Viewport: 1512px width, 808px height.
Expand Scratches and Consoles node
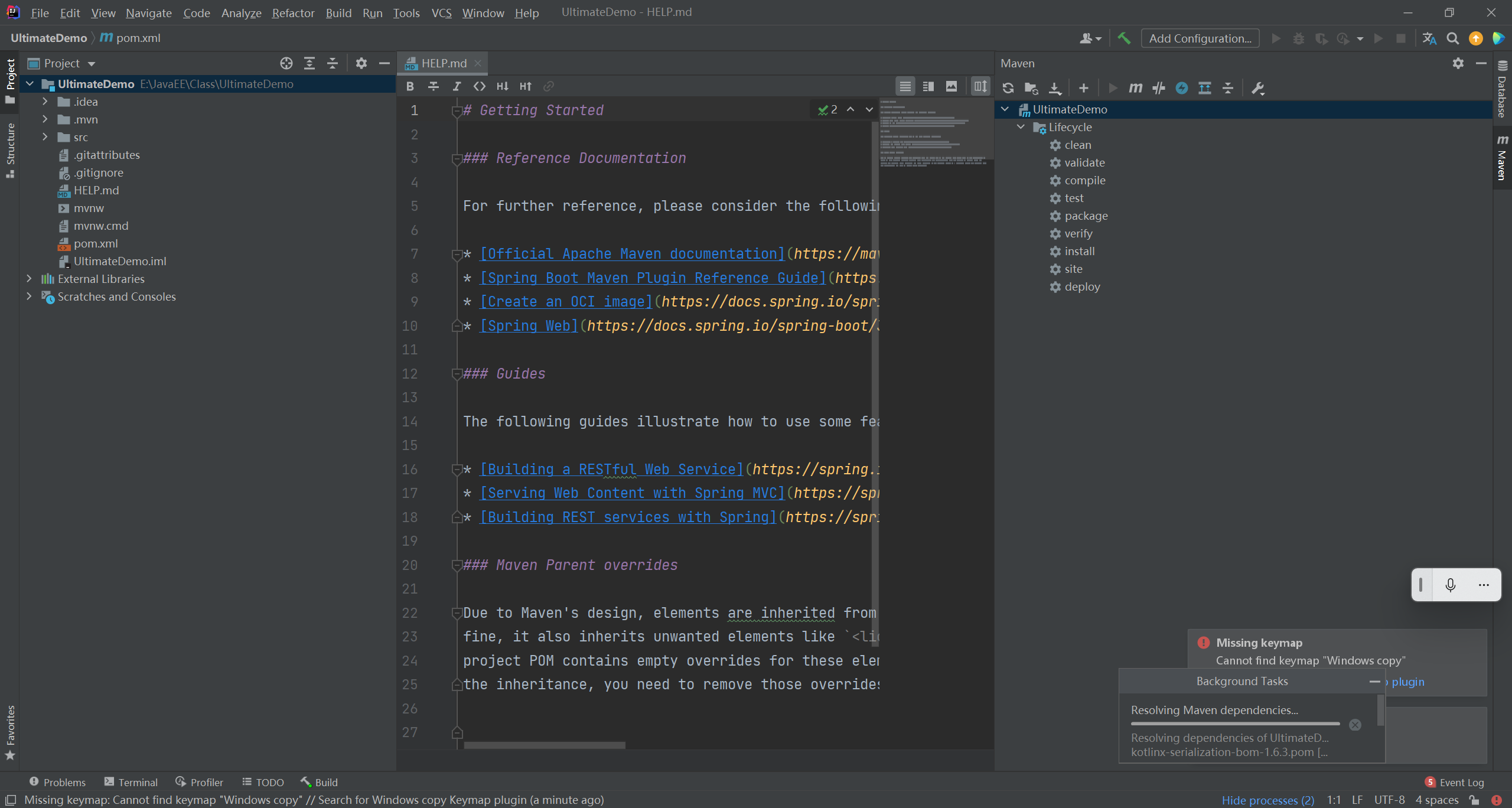29,297
